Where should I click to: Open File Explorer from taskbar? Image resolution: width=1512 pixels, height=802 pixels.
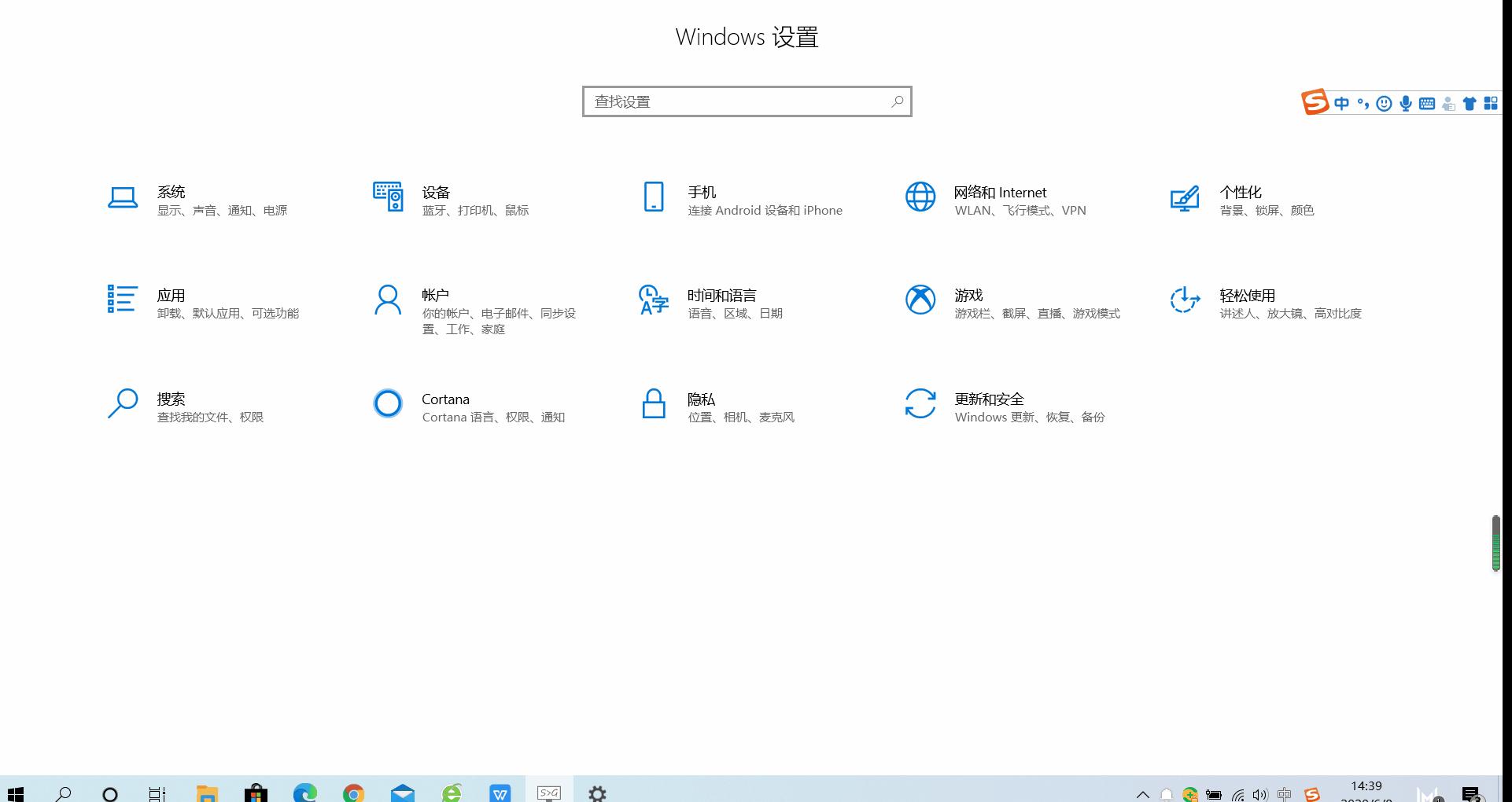click(207, 793)
